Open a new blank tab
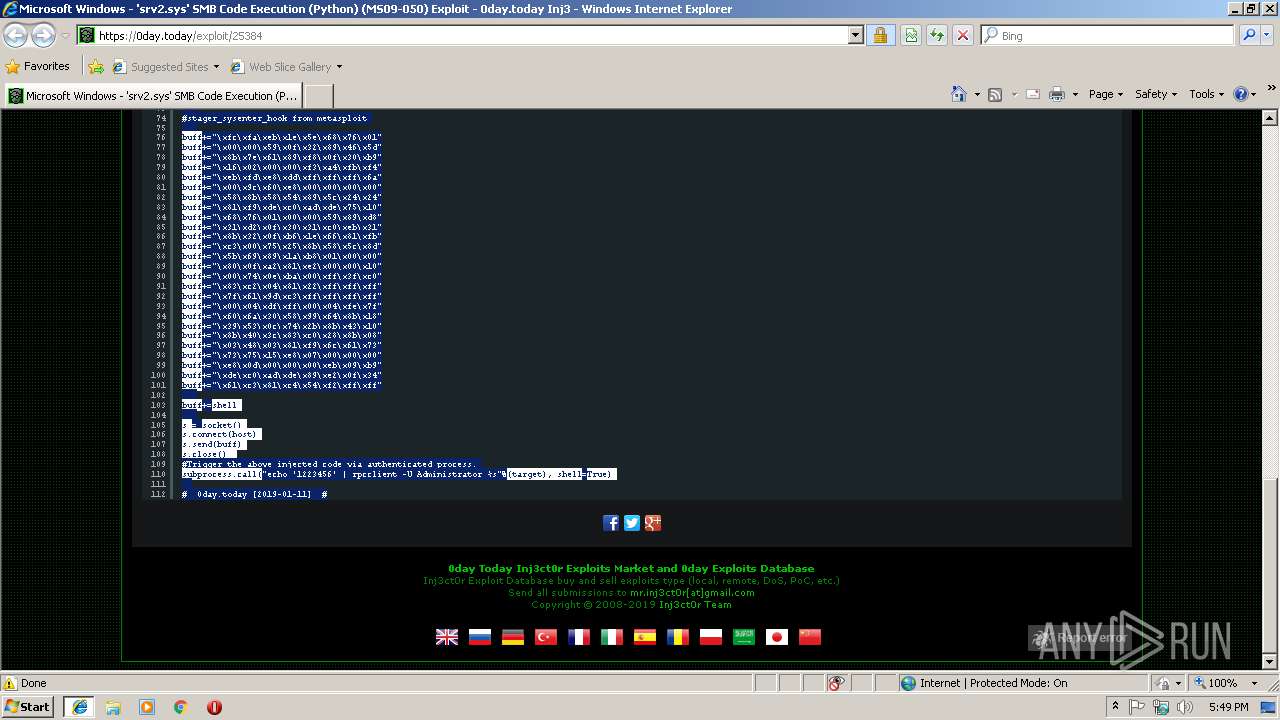The image size is (1280, 720). pos(318,96)
